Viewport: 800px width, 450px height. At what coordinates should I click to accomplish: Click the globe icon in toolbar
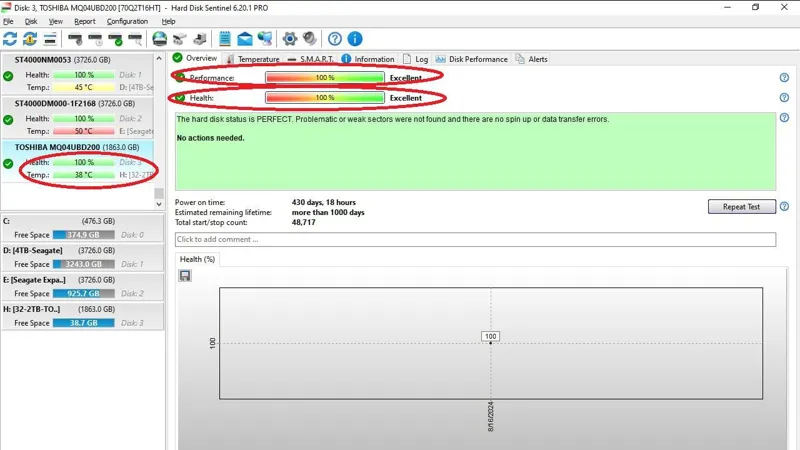click(160, 39)
